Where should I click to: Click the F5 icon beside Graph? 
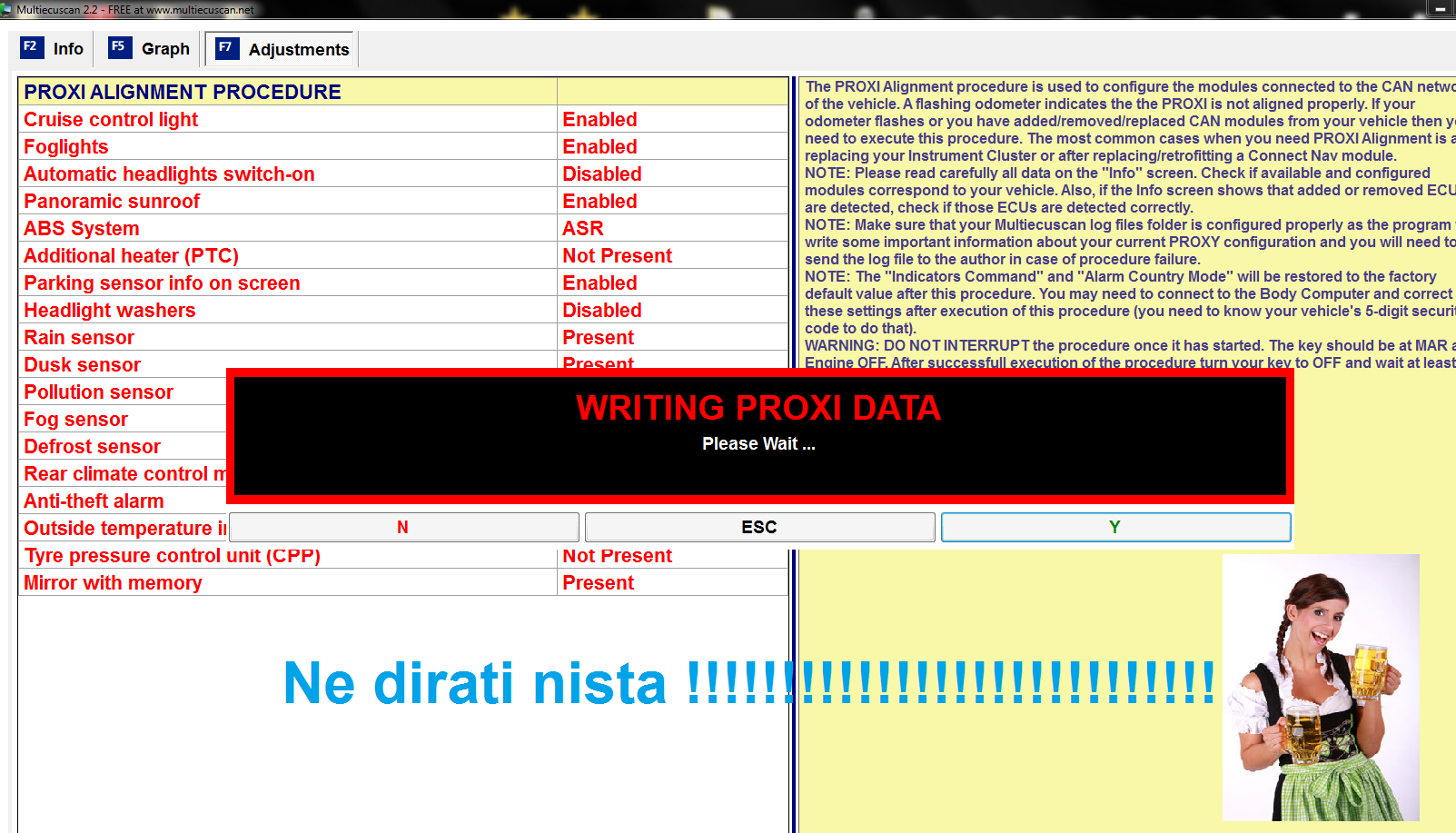click(119, 47)
